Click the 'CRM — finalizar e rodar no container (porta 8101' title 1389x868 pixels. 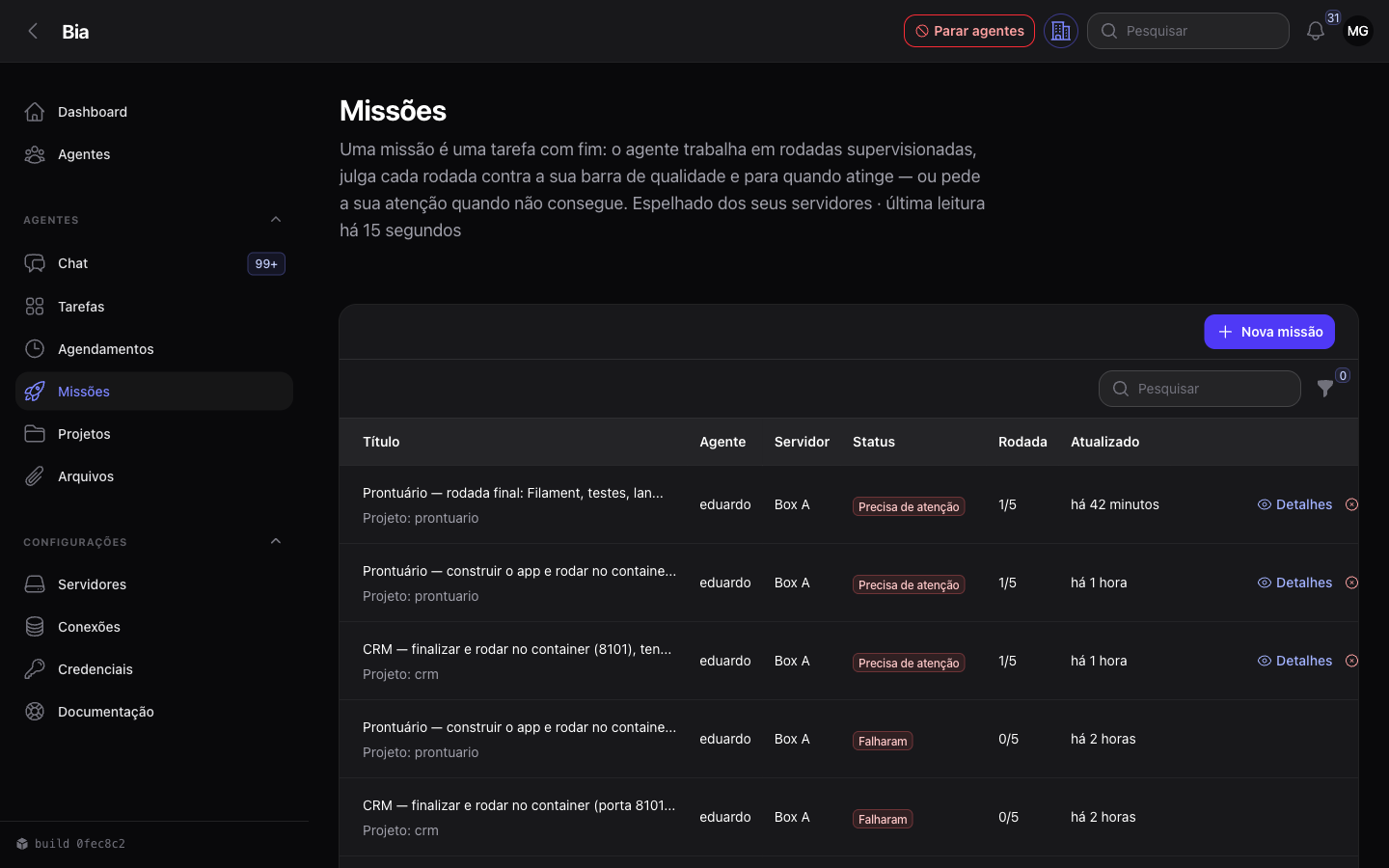[519, 805]
